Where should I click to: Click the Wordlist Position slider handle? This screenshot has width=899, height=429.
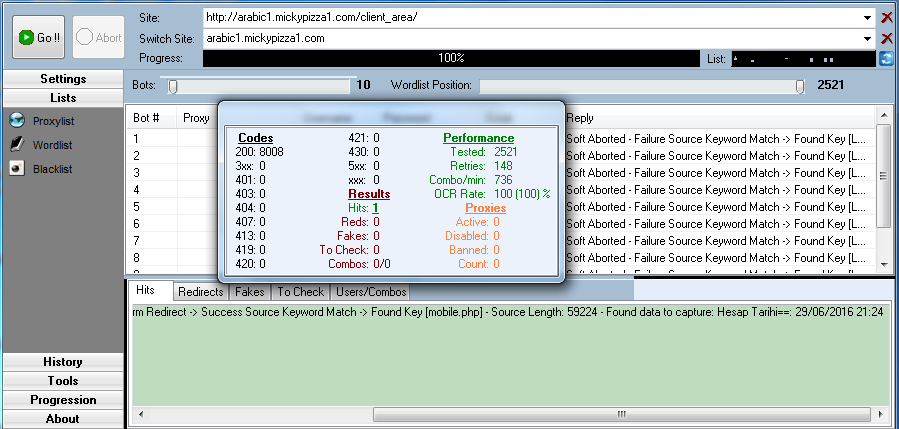tap(799, 86)
